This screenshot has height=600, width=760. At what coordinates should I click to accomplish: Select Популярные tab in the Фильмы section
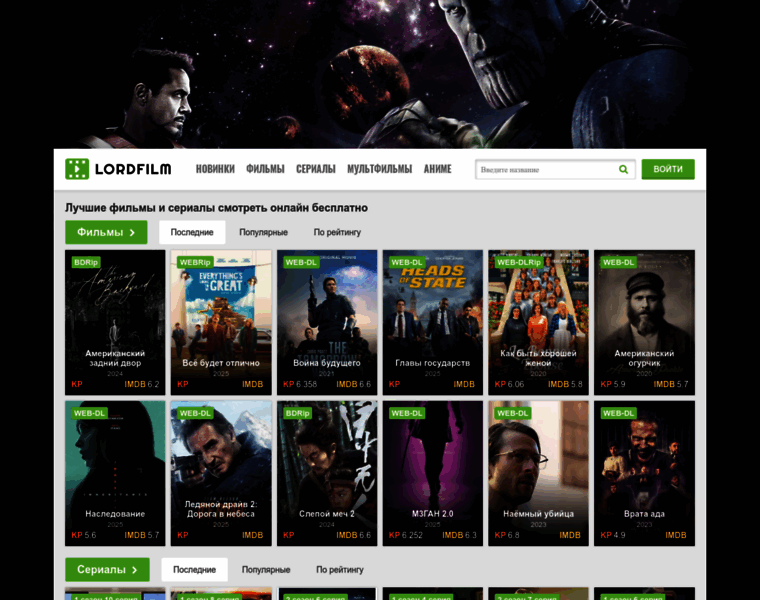(263, 232)
